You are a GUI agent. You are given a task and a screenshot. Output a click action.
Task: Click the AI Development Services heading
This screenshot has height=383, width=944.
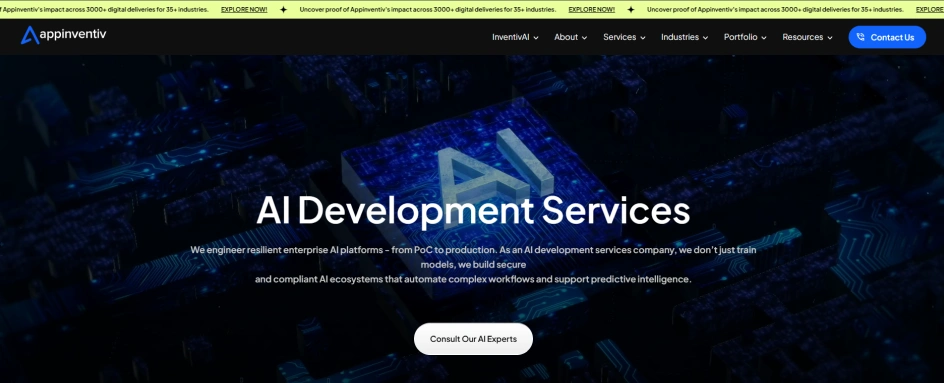tap(473, 211)
